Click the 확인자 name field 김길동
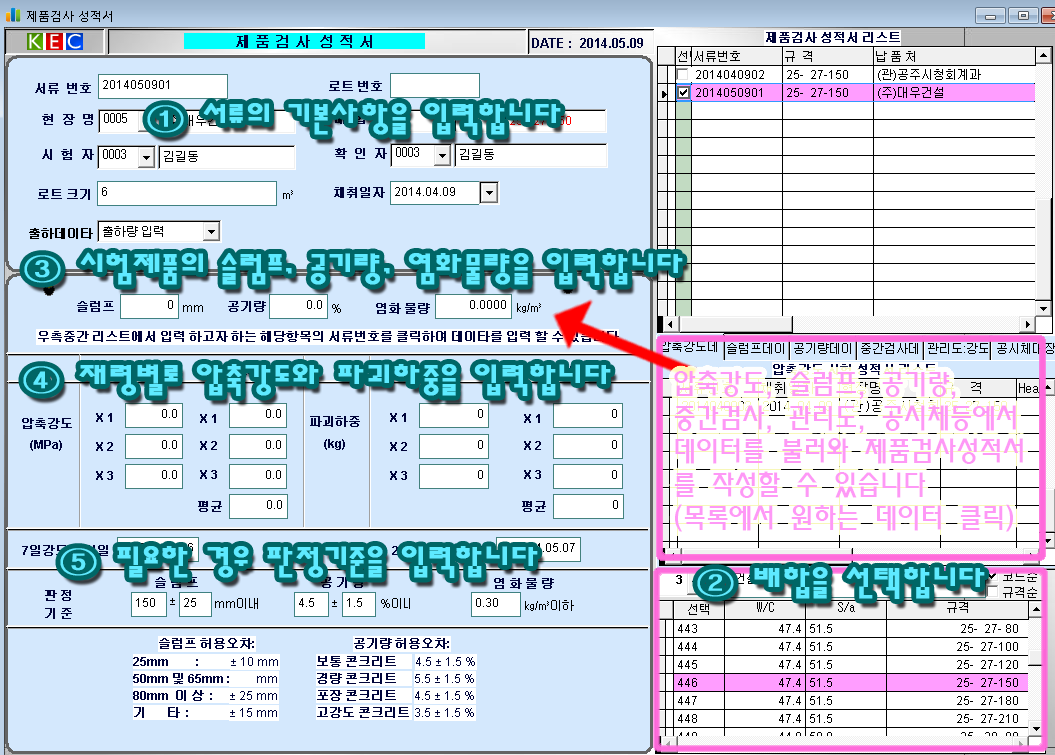Screen dimensions: 1055x755 tap(530, 155)
